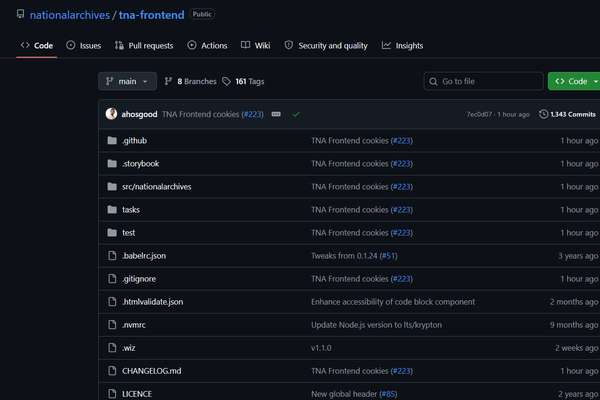Click the repository icon beside nationalarchives
The height and width of the screenshot is (400, 600).
(x=20, y=15)
